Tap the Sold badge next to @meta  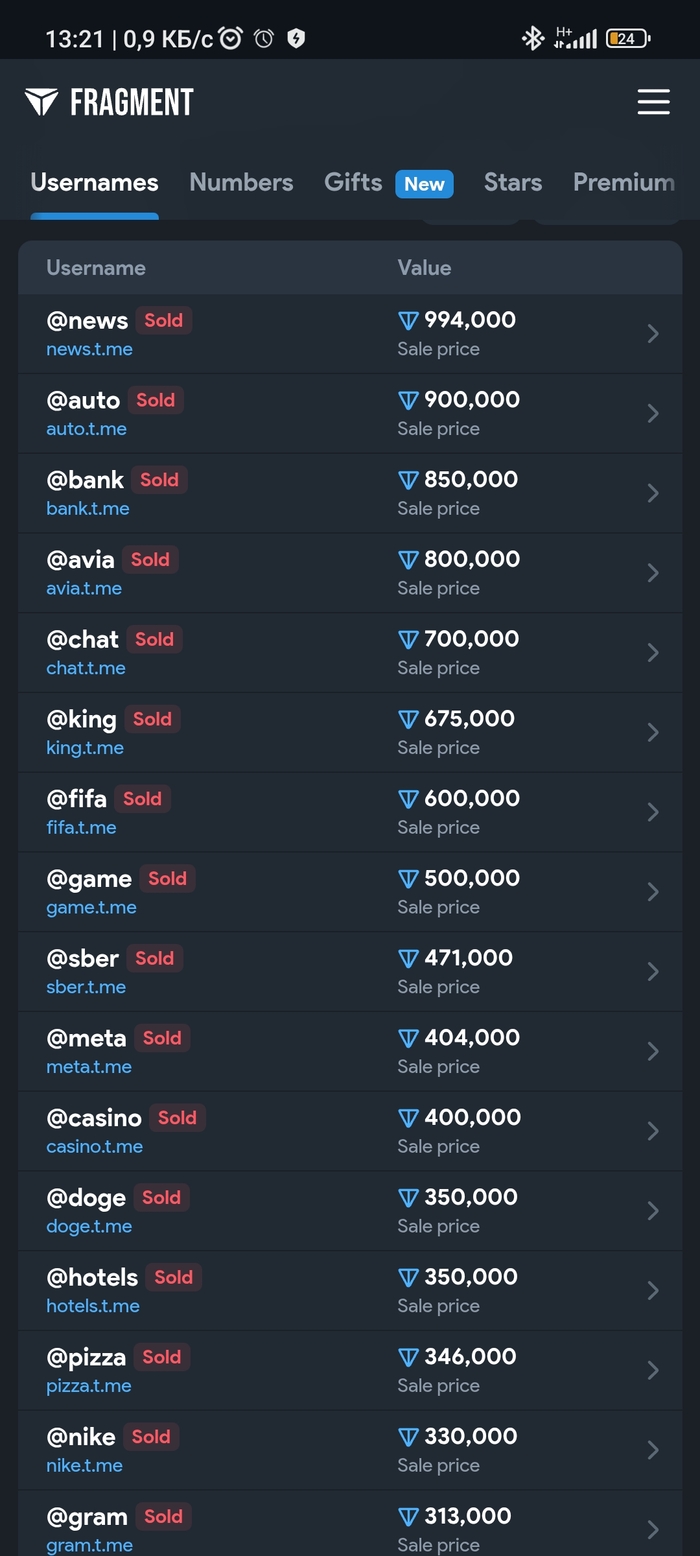[x=162, y=1038]
